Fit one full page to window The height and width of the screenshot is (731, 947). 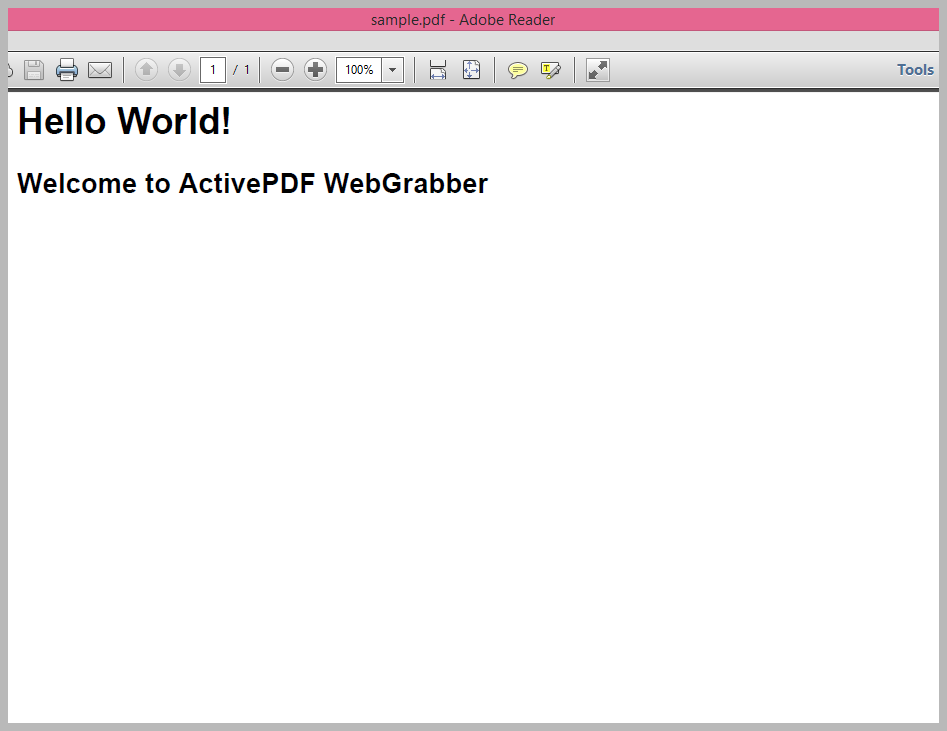(472, 70)
